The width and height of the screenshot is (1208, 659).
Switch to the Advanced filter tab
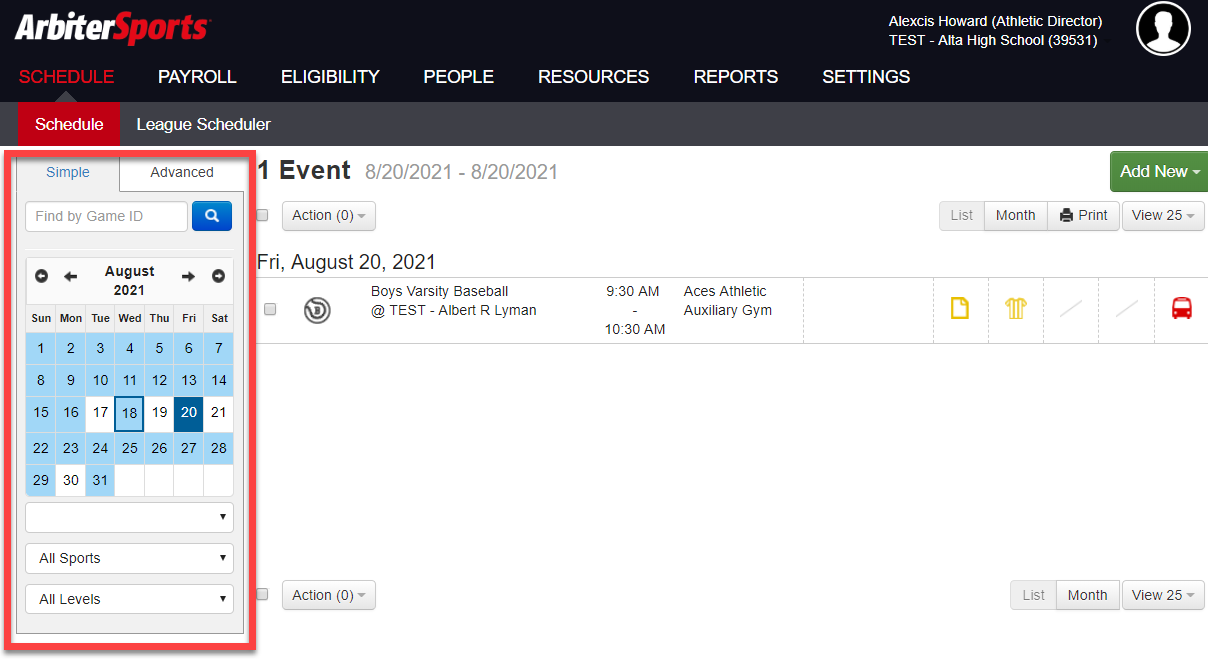point(182,172)
